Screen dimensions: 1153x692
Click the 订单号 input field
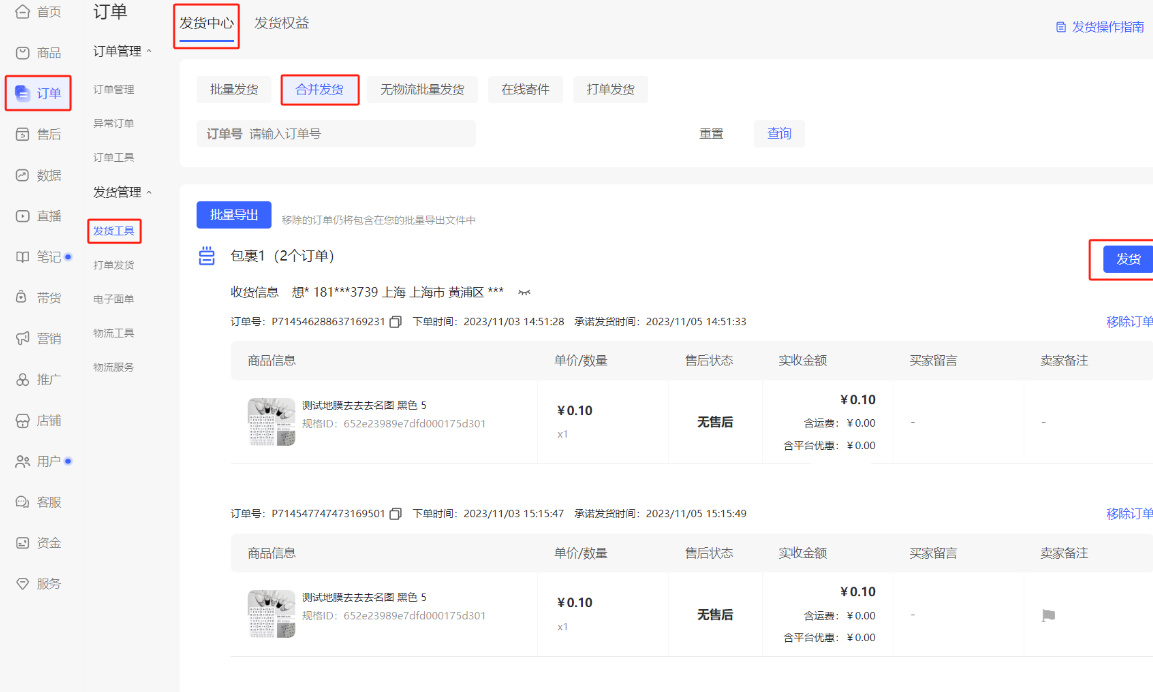point(336,134)
